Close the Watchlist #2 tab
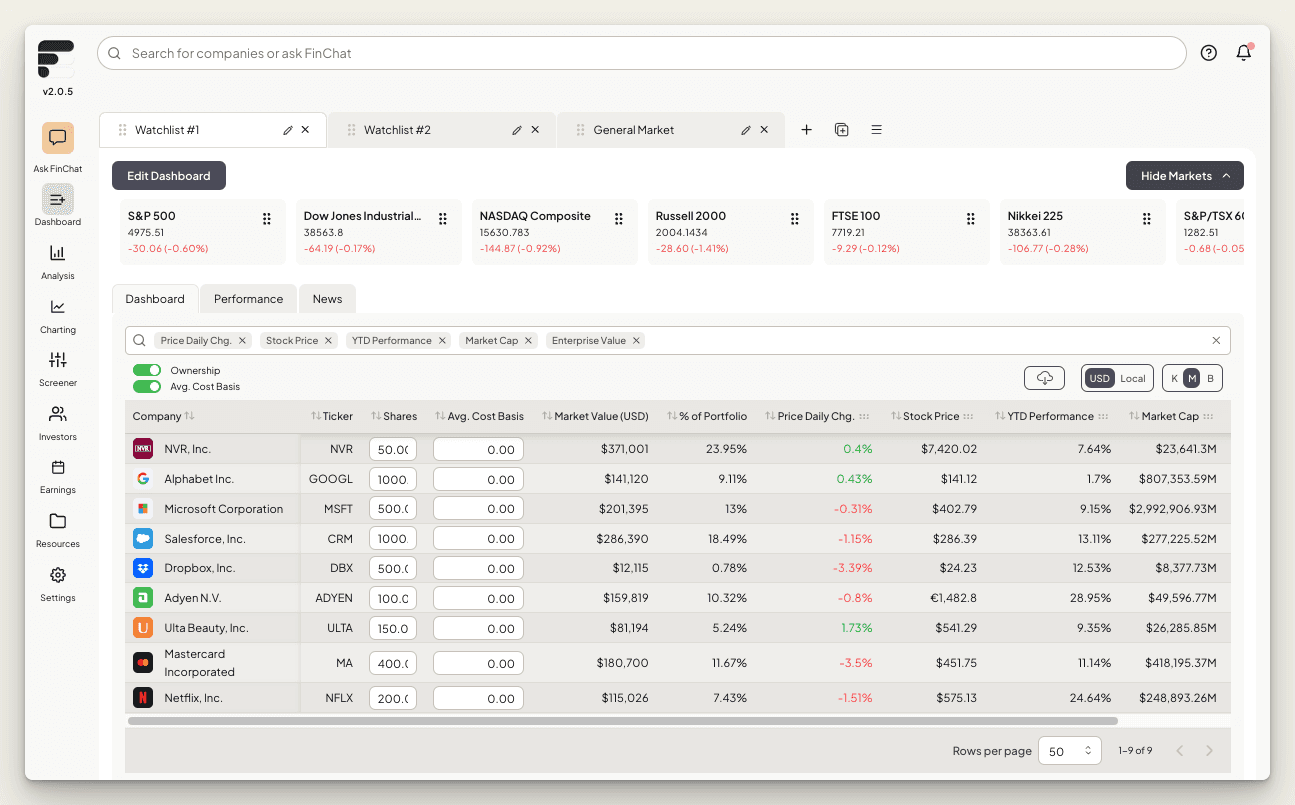The width and height of the screenshot is (1295, 805). [535, 130]
